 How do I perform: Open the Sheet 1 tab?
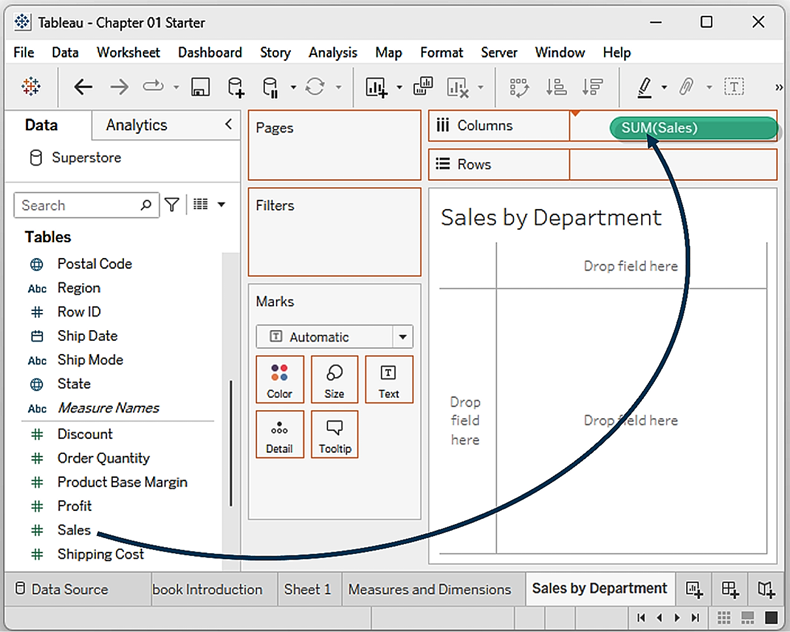[x=307, y=589]
